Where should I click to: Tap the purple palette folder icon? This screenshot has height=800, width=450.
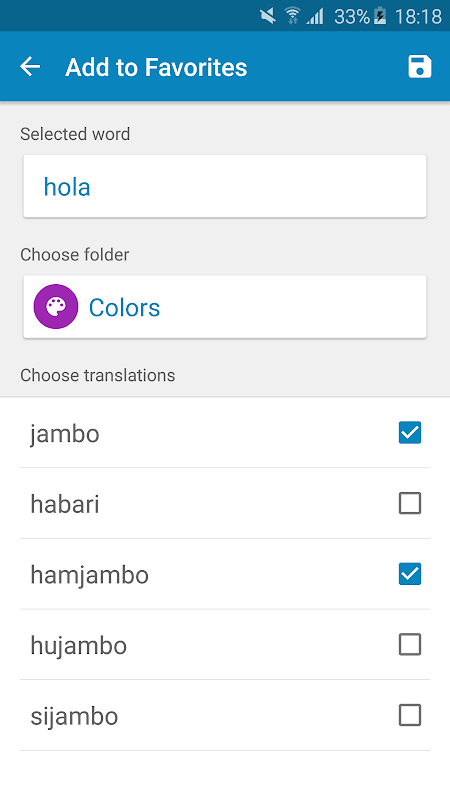(x=56, y=307)
